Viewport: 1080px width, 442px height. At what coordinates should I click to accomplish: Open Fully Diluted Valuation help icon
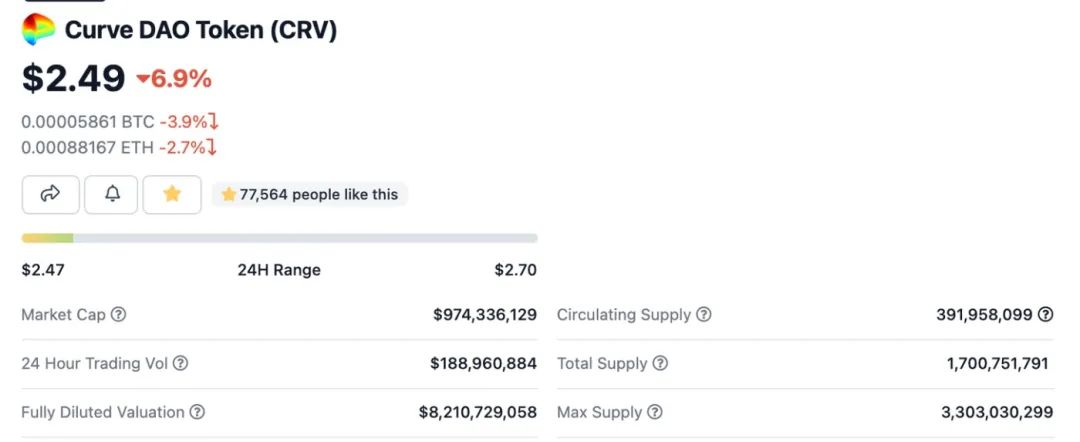pos(197,412)
